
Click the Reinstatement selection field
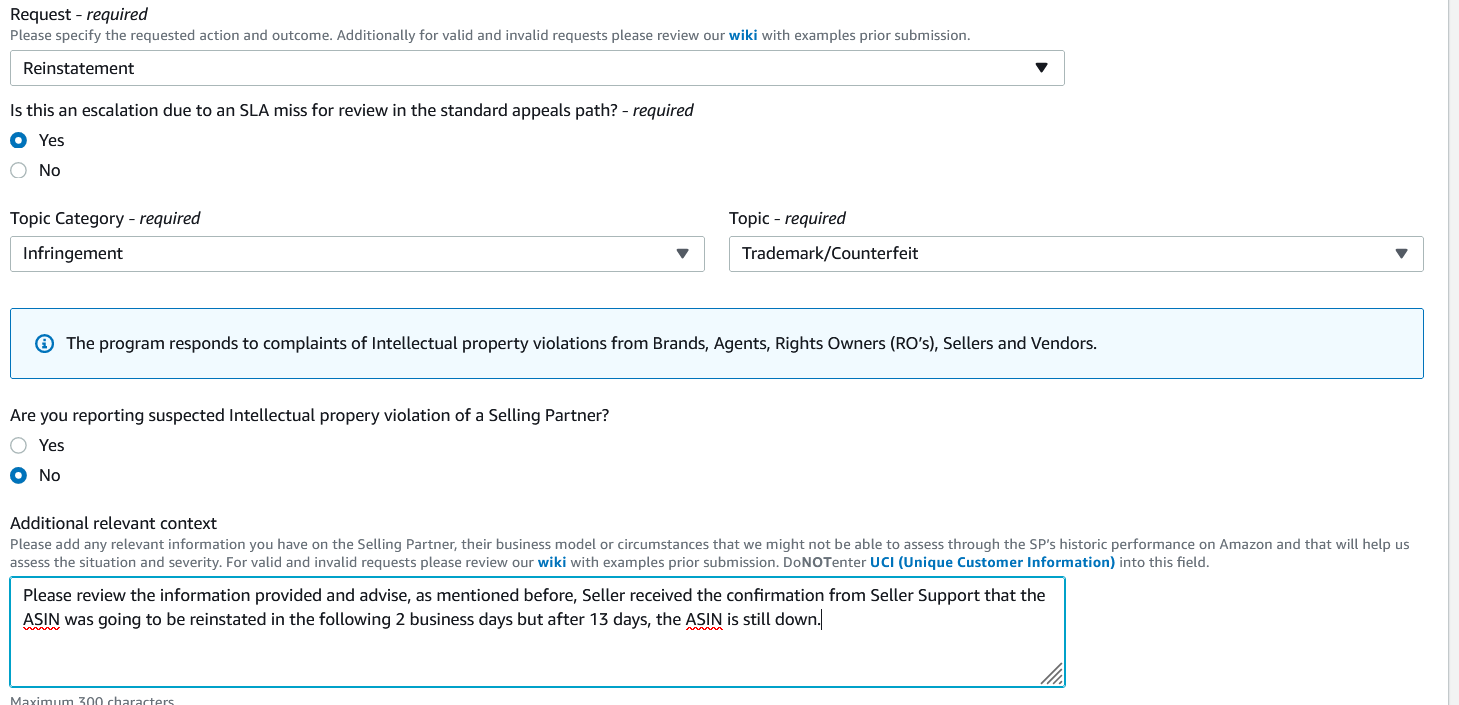tap(537, 68)
